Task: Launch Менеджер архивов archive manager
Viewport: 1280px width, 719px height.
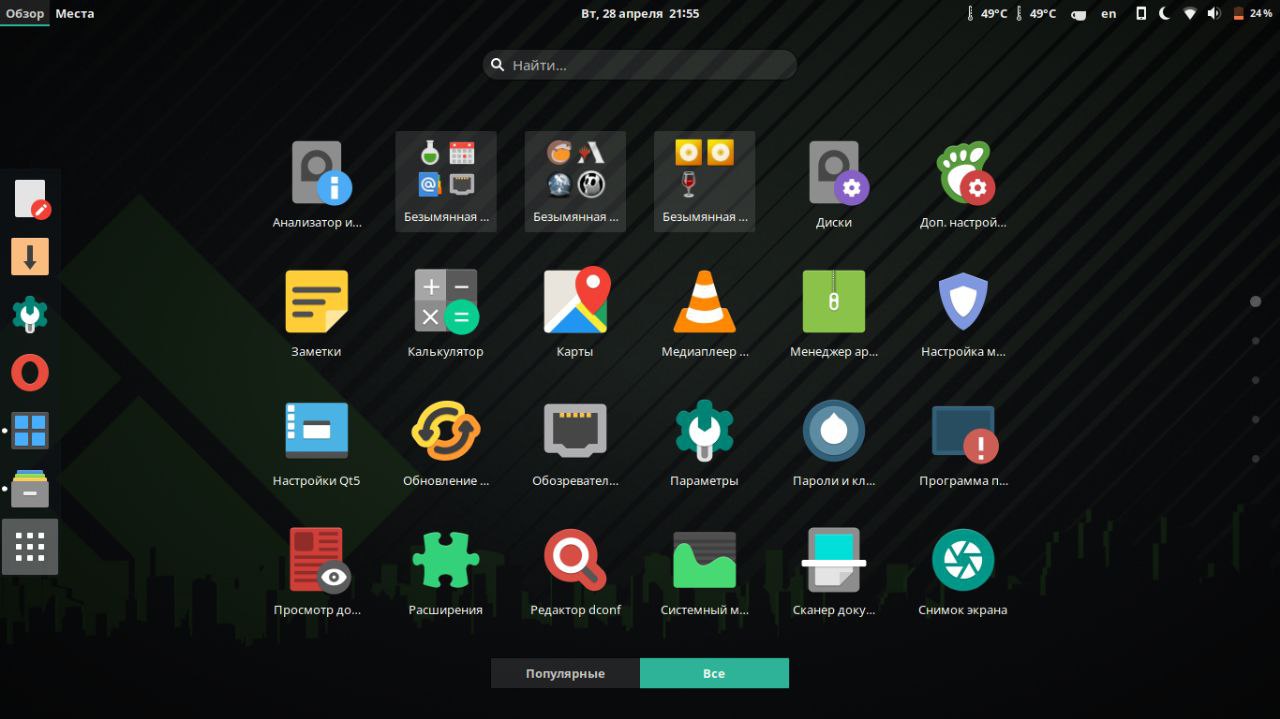Action: [x=834, y=312]
